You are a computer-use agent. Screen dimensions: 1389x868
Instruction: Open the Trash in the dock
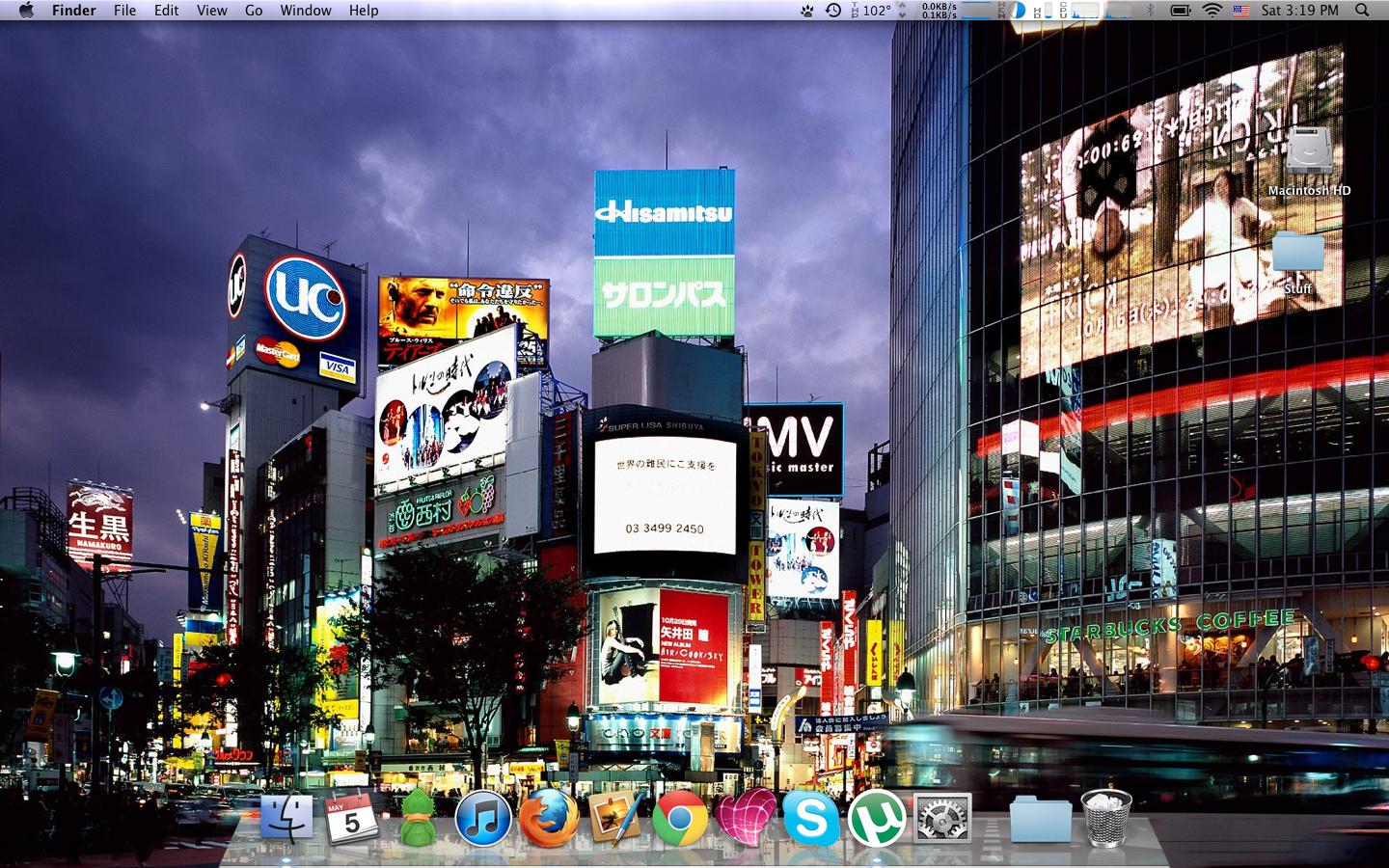click(1106, 818)
